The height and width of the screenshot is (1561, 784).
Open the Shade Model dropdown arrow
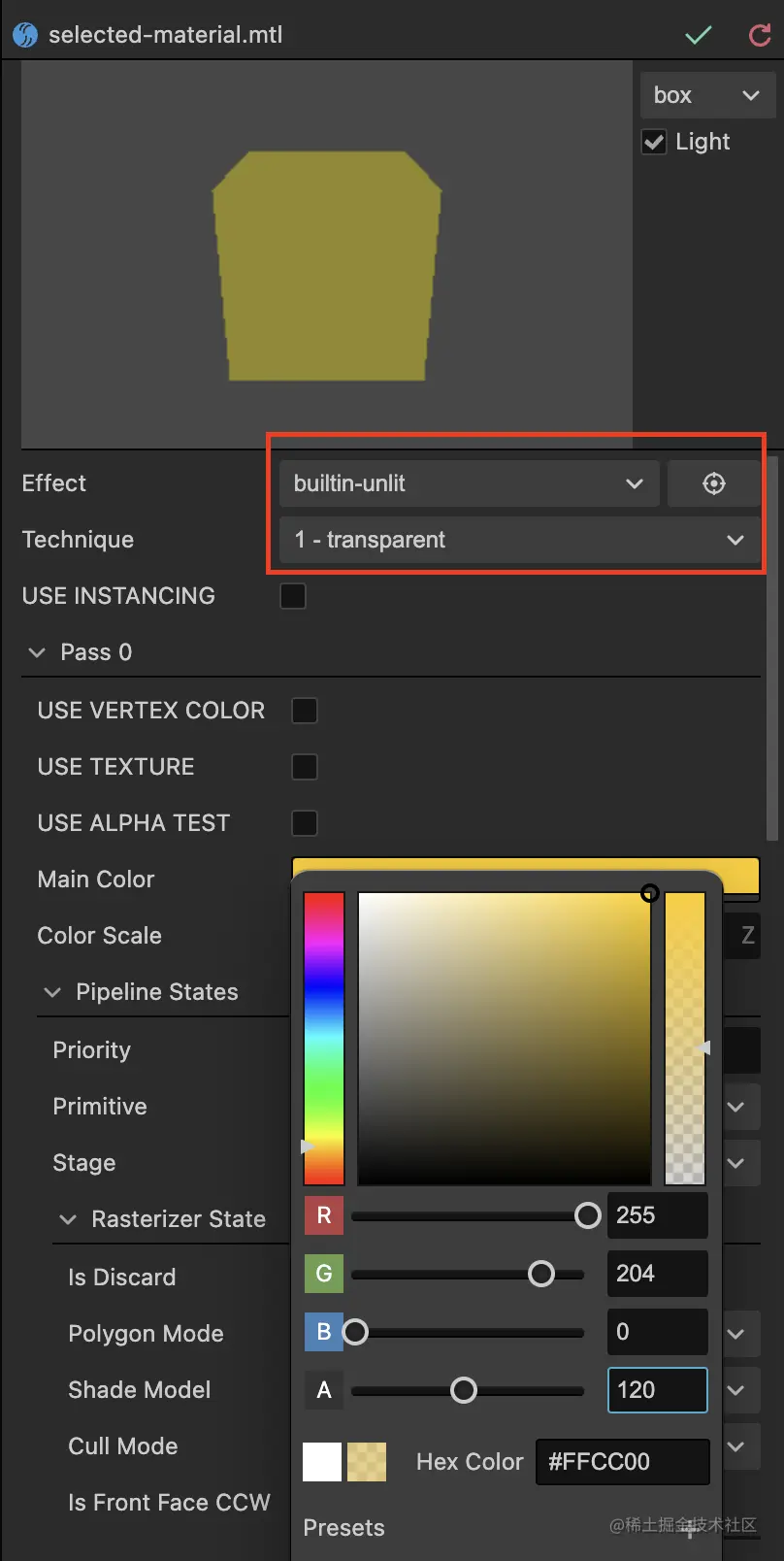coord(736,1390)
